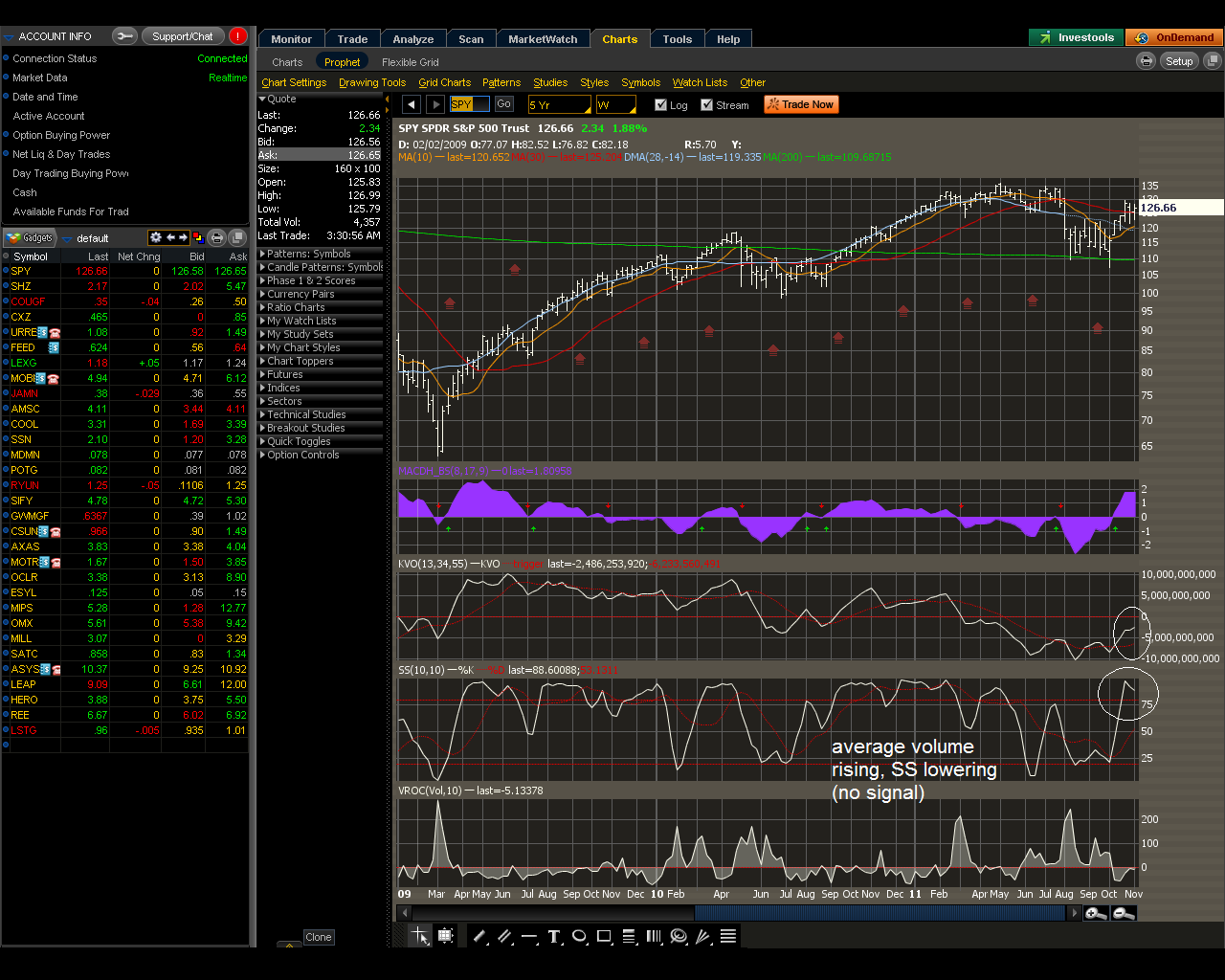Click the Gadgets button
The image size is (1225, 980).
(31, 238)
